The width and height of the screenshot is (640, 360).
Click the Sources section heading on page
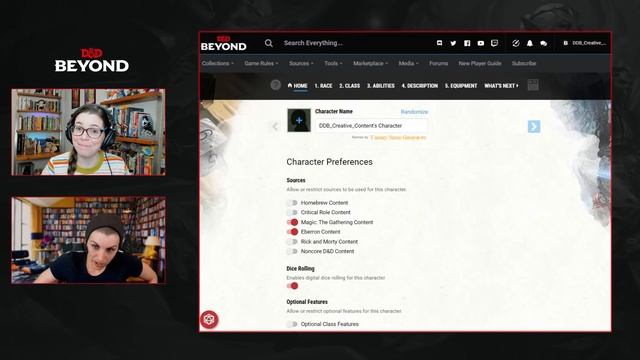click(x=296, y=180)
